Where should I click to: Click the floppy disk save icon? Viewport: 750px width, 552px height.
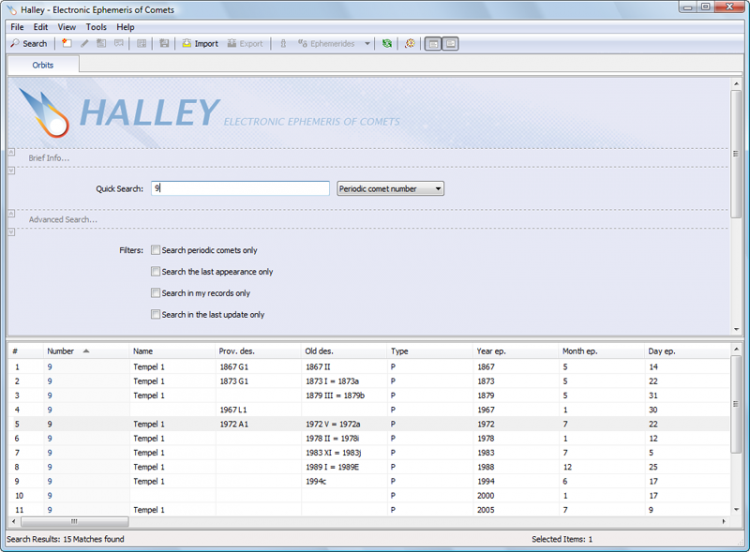coord(164,44)
